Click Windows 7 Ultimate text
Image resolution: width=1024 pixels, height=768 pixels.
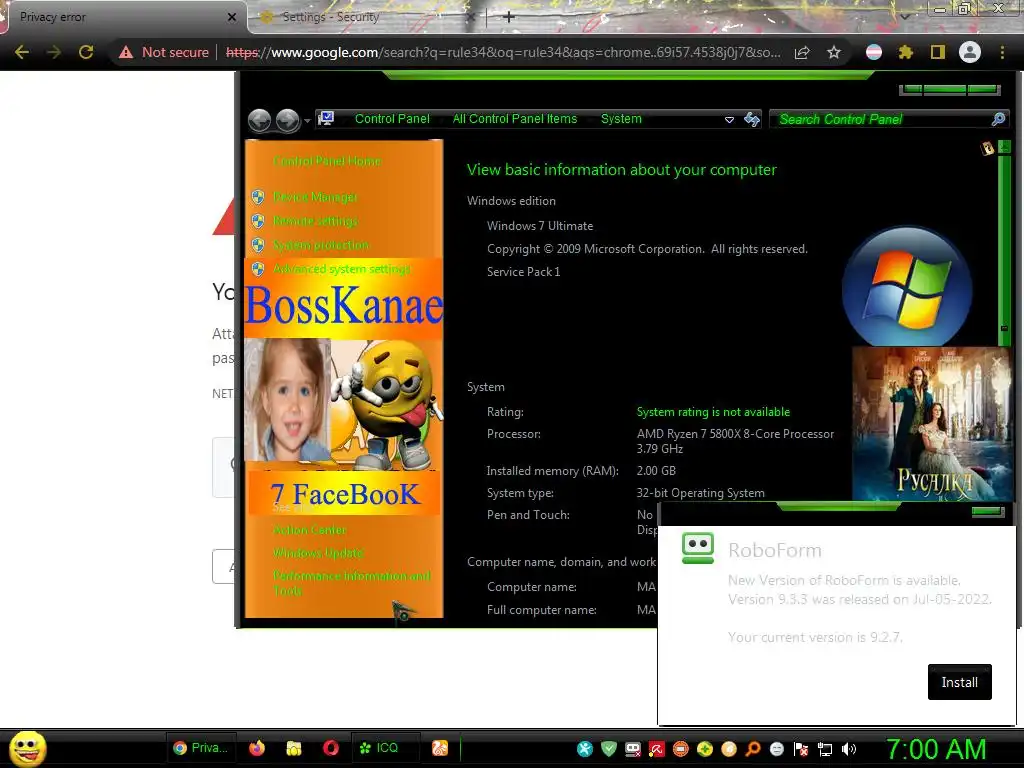[x=540, y=226]
